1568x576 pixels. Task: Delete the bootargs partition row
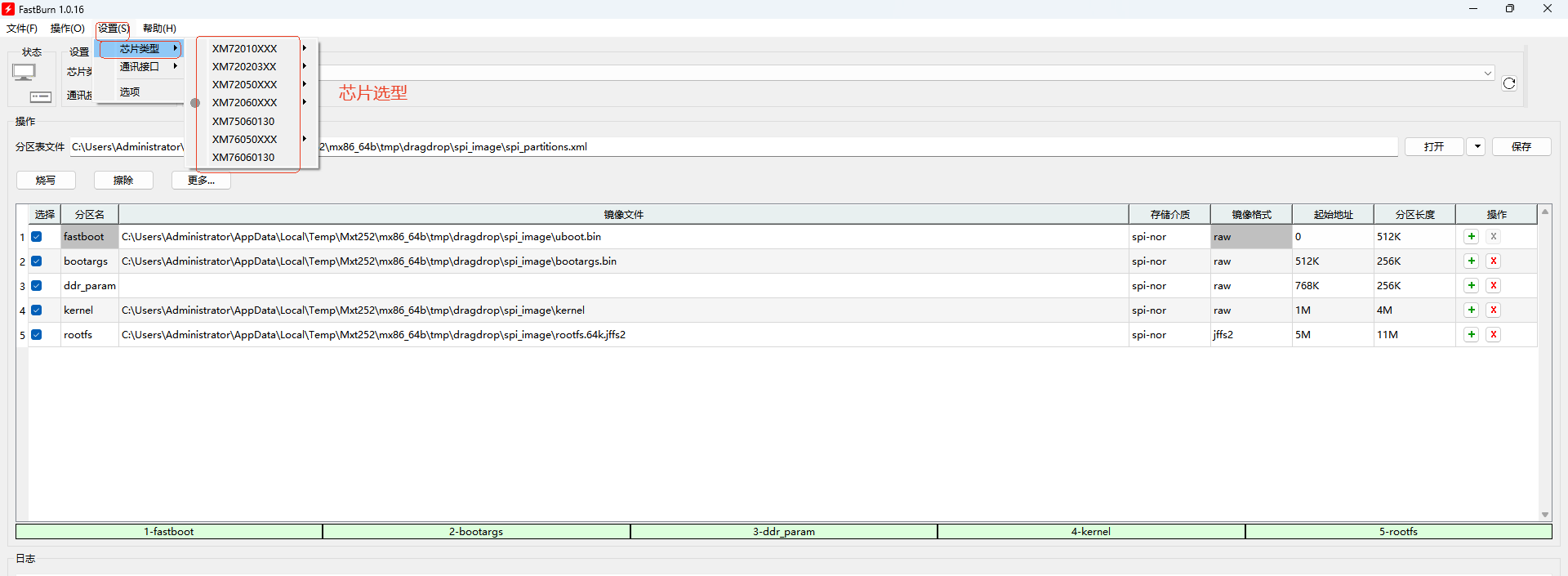pos(1494,261)
